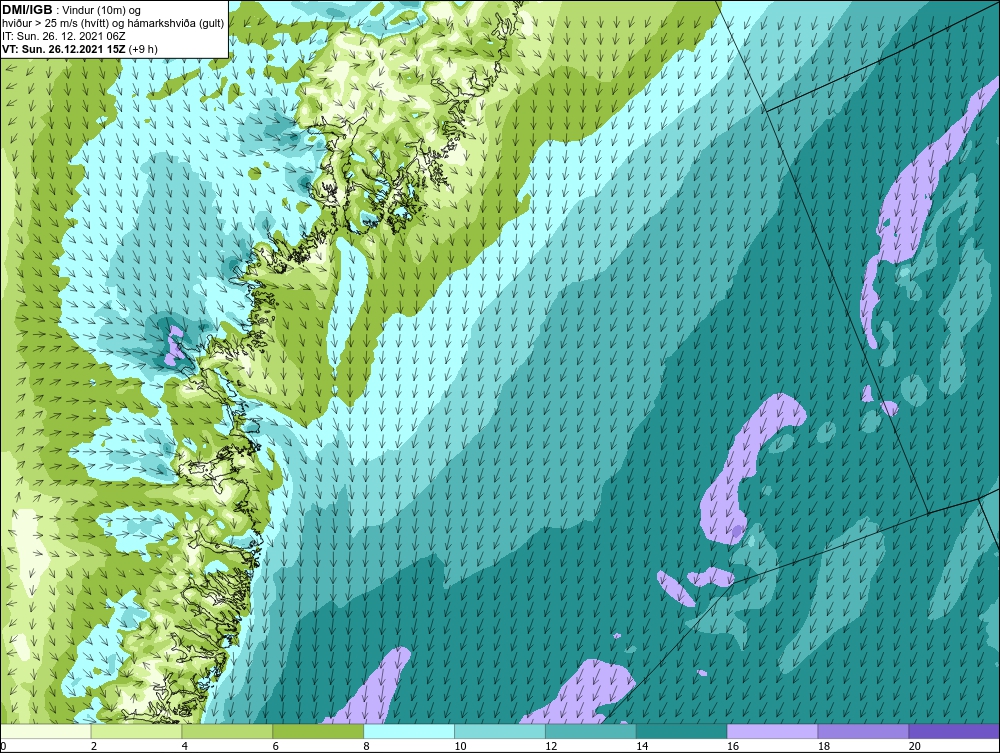This screenshot has width=1000, height=753.
Task: Click the legend scale value '20'
Action: (915, 746)
